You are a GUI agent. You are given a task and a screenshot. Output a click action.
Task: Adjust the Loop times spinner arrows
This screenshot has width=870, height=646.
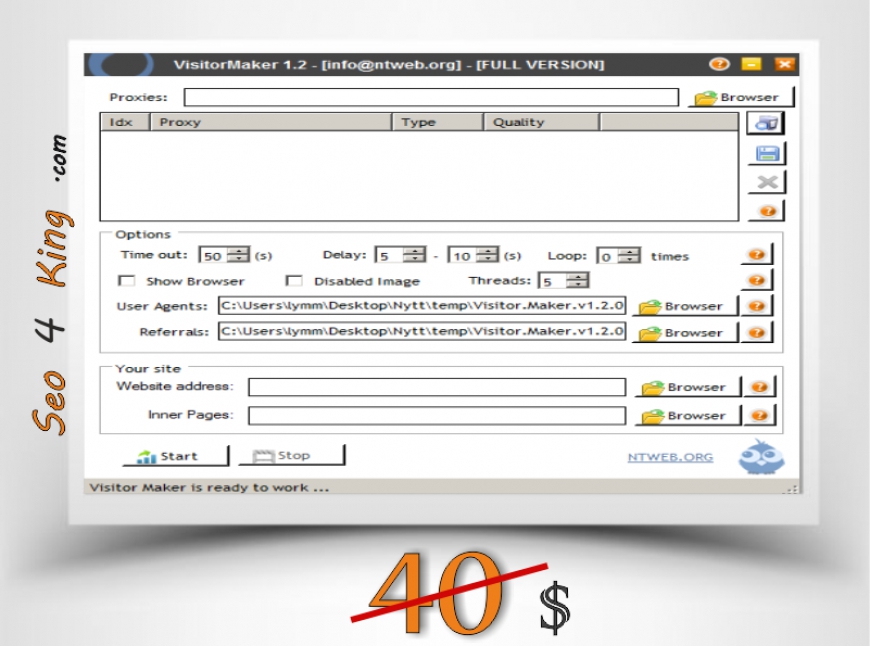coord(629,256)
